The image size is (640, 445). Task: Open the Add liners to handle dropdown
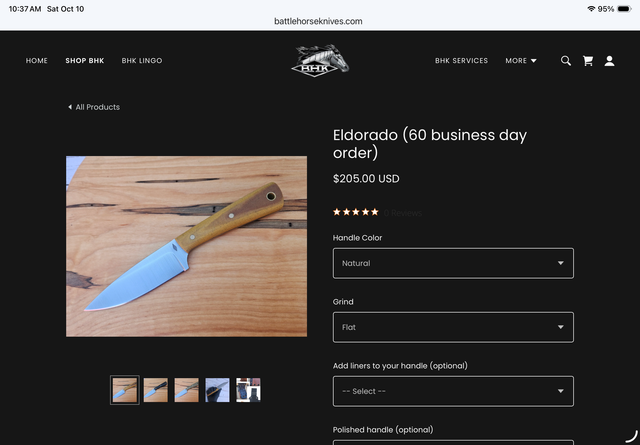tap(453, 391)
